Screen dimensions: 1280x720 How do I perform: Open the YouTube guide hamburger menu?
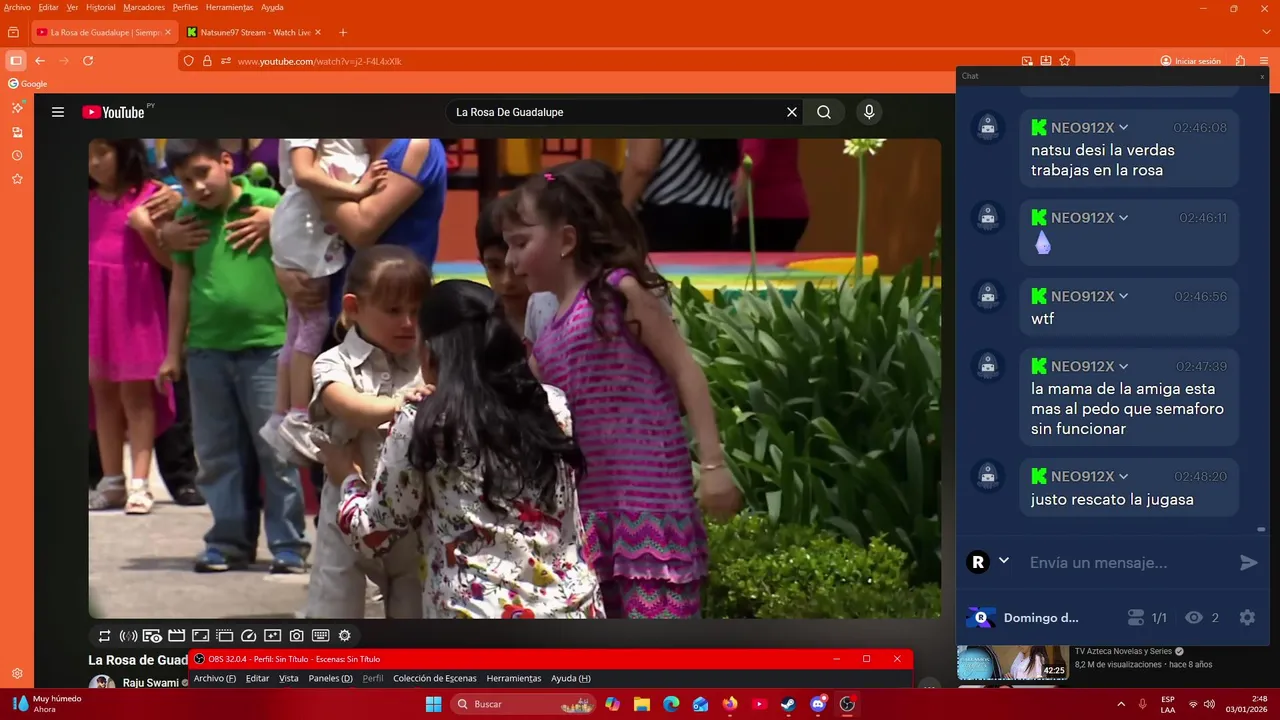[58, 112]
